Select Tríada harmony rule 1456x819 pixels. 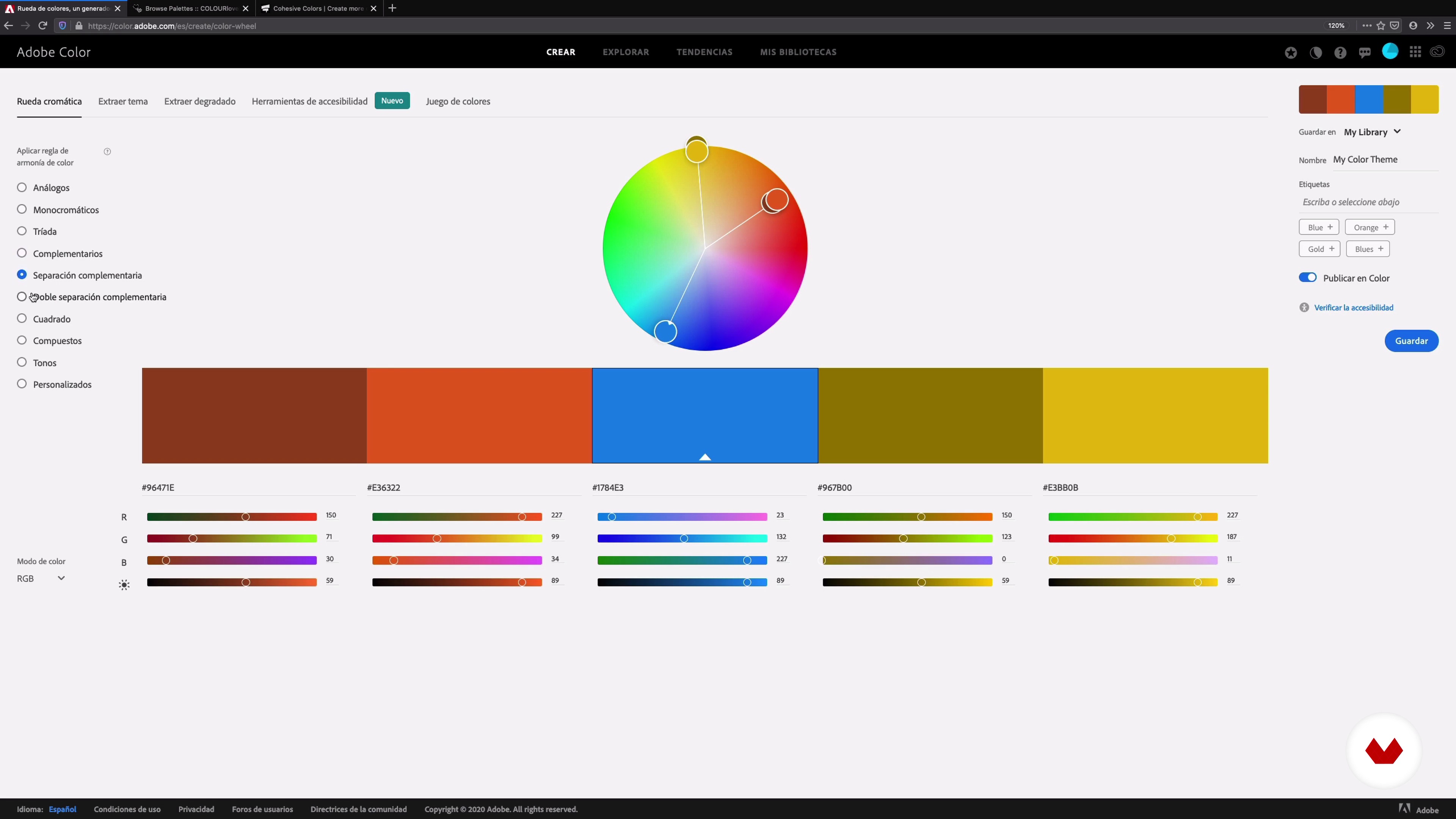click(x=22, y=231)
